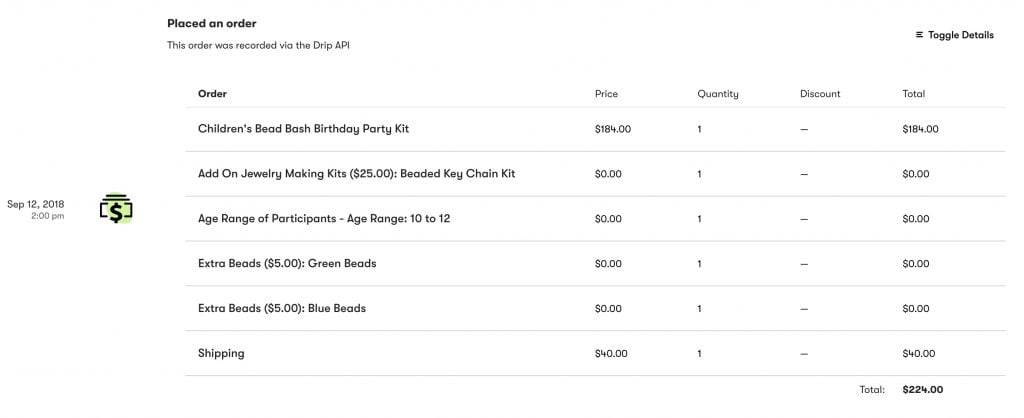
Task: Click the Drip API order description text
Action: point(259,46)
